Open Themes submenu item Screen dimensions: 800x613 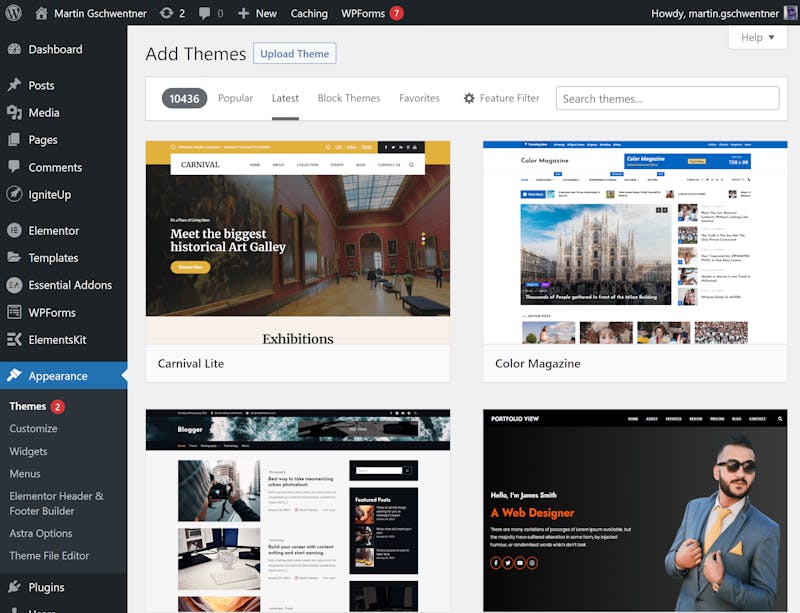coord(28,406)
